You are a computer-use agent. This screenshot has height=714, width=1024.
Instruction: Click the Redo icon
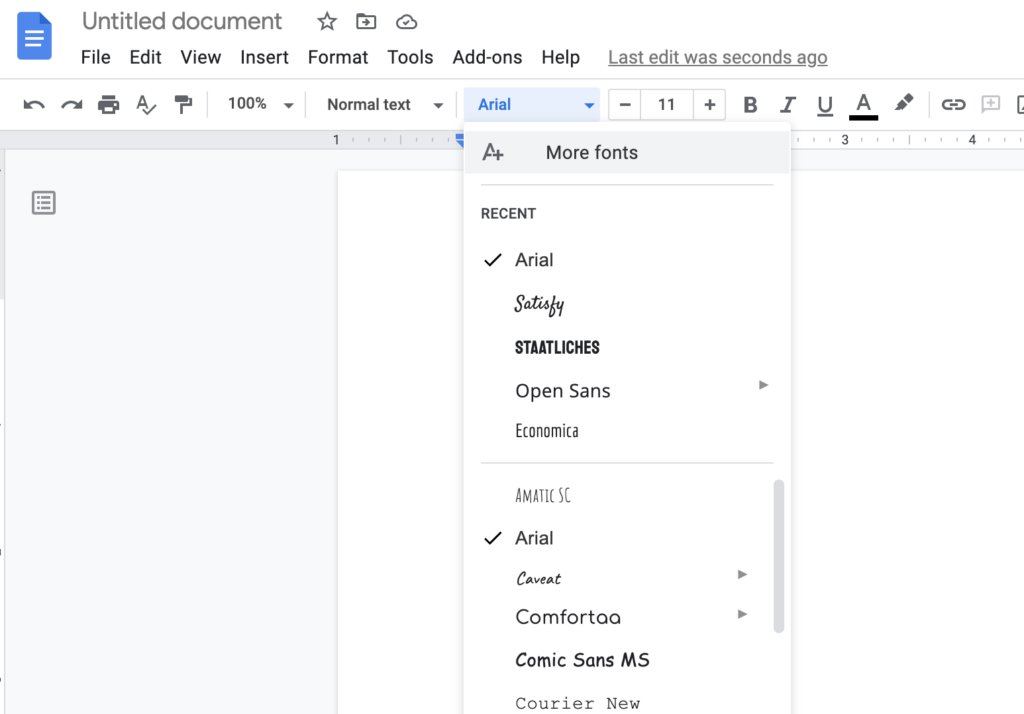click(70, 104)
